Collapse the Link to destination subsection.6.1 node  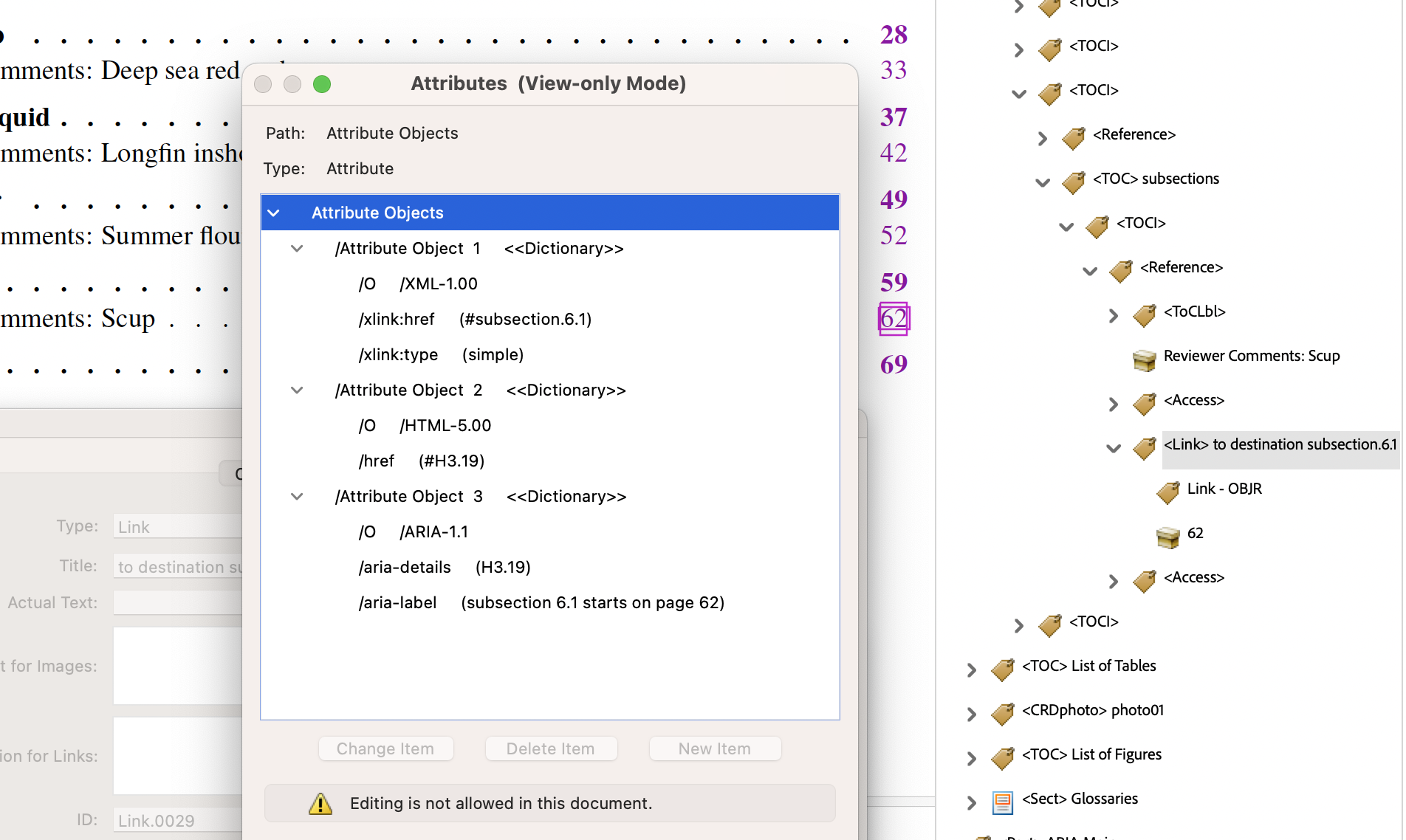(1114, 448)
